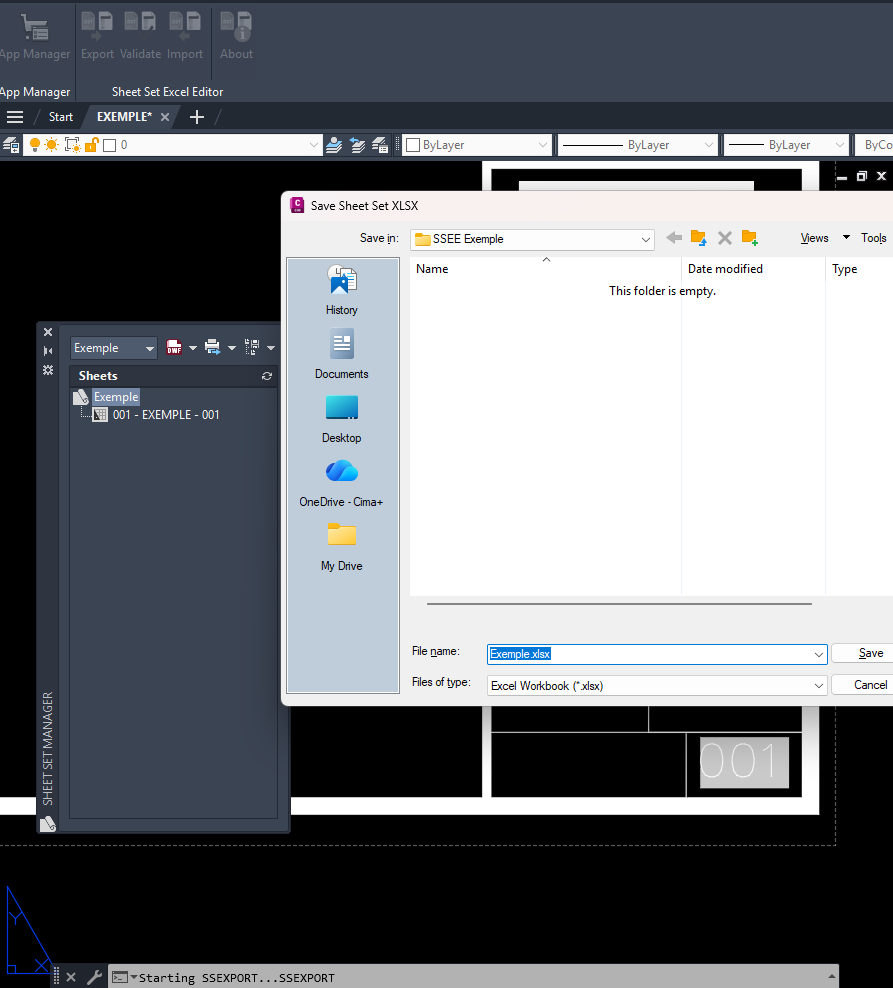Expand the print options arrow
Image resolution: width=893 pixels, height=988 pixels.
[x=232, y=348]
